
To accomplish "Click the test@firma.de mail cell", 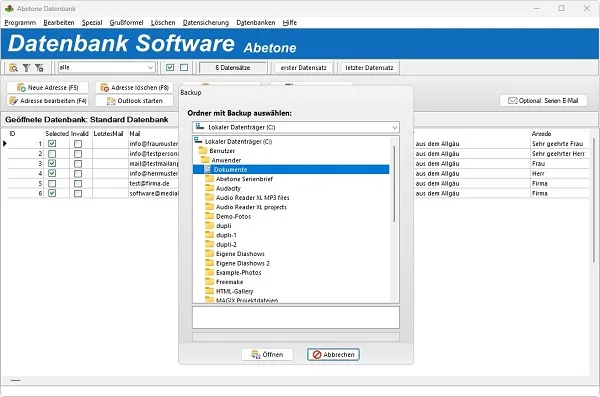I will pyautogui.click(x=154, y=183).
